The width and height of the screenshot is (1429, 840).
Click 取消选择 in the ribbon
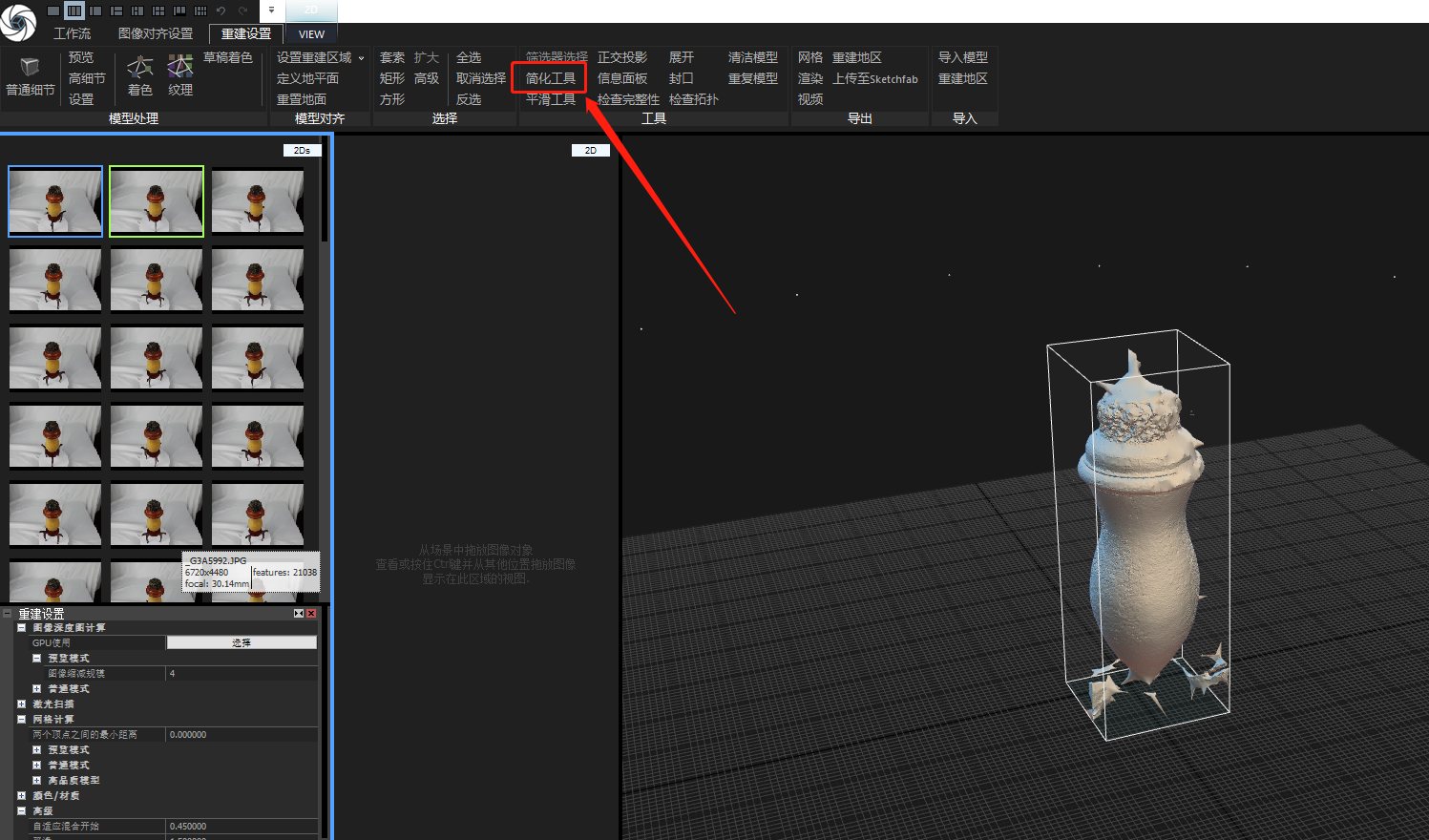tap(481, 78)
